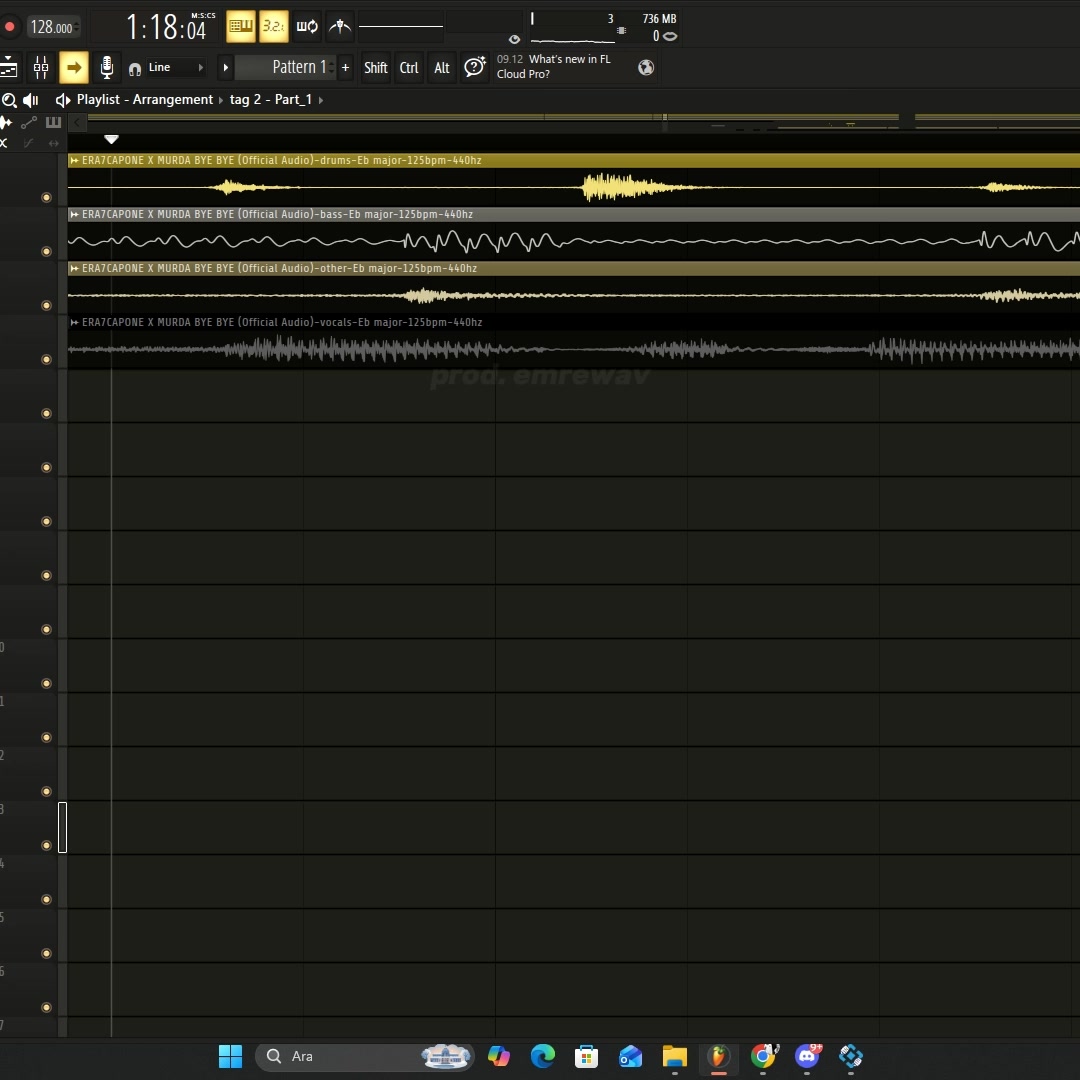Open the Line snap dropdown

tap(176, 68)
